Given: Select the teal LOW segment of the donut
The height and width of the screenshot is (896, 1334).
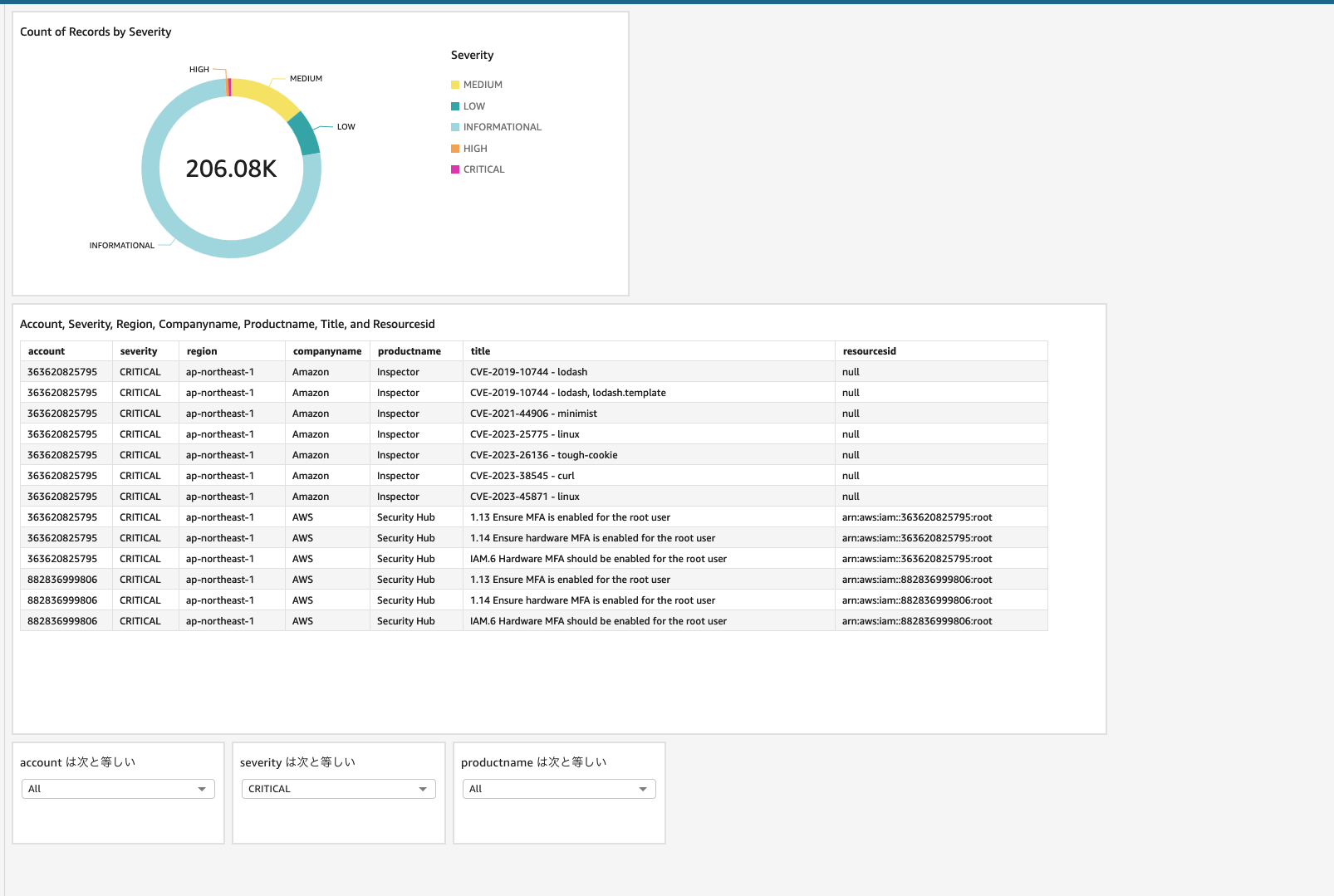Looking at the screenshot, I should click(x=305, y=135).
